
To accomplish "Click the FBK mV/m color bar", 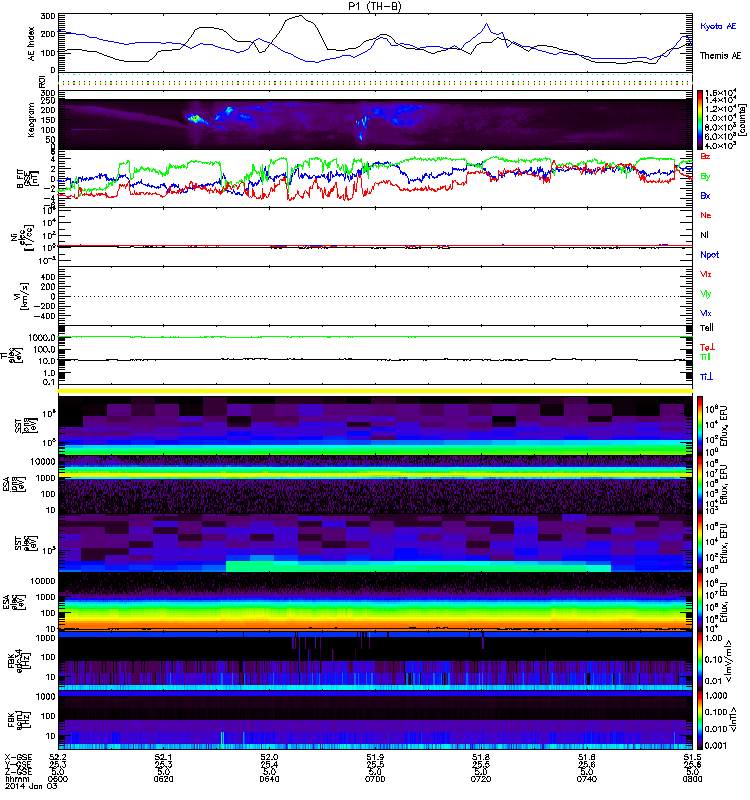I will point(700,661).
